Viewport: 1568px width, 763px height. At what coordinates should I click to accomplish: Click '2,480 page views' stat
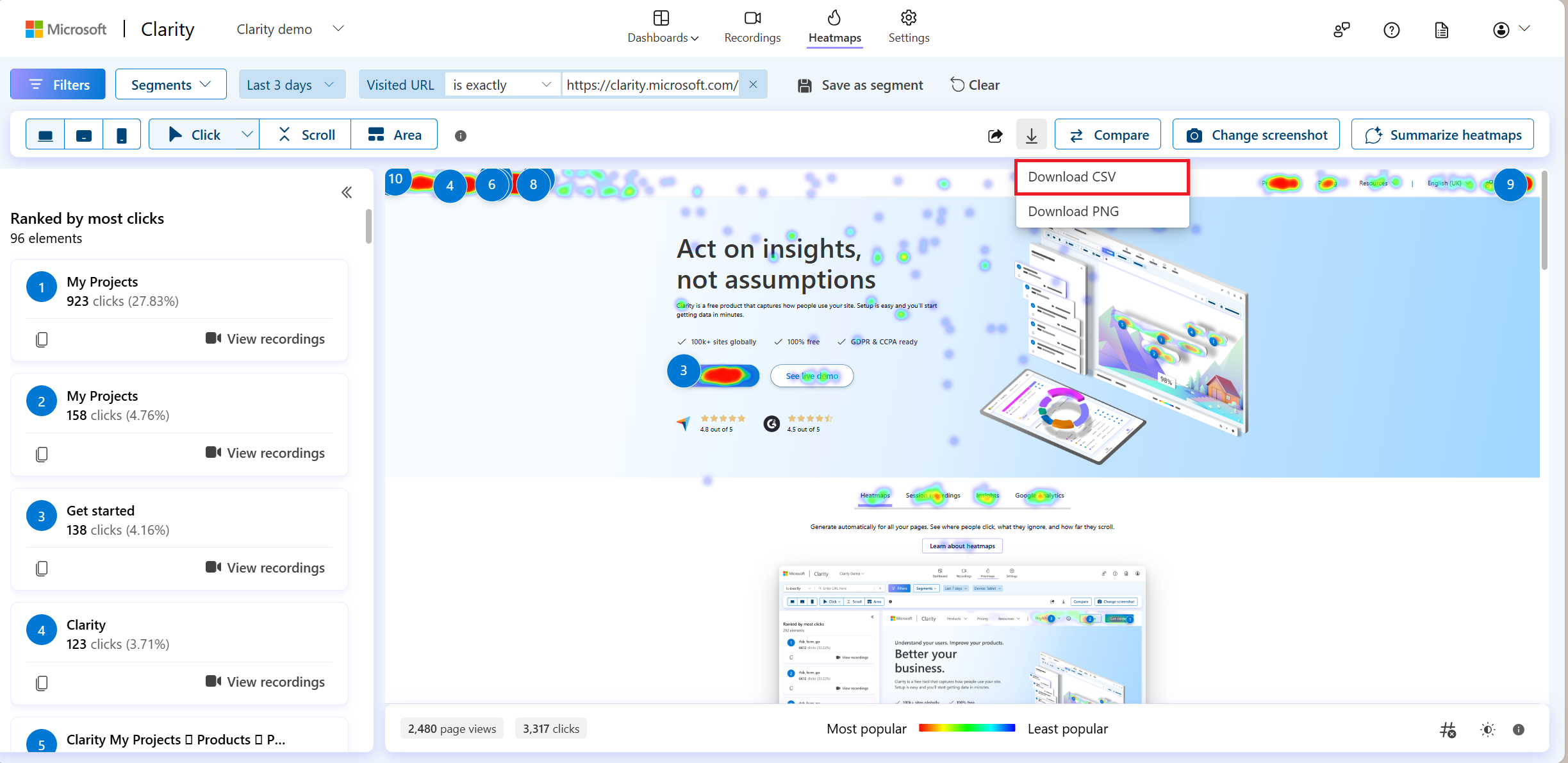click(452, 728)
